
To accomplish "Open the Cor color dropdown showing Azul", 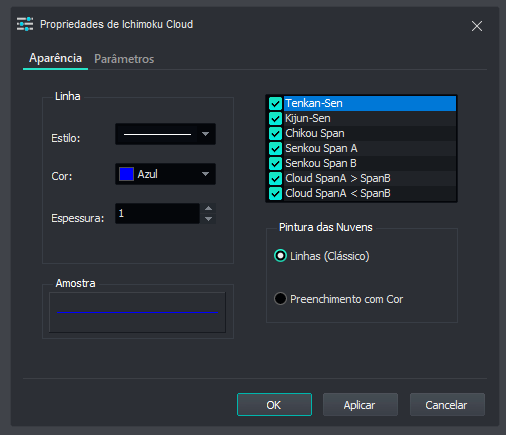I will 165,174.
